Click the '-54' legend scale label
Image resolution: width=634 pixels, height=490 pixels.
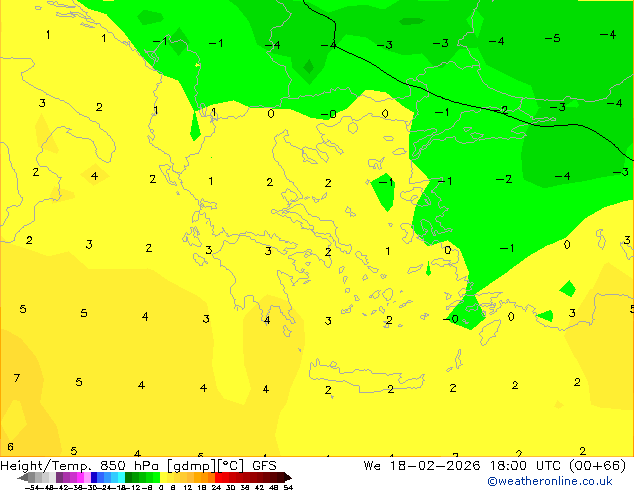click(32, 488)
